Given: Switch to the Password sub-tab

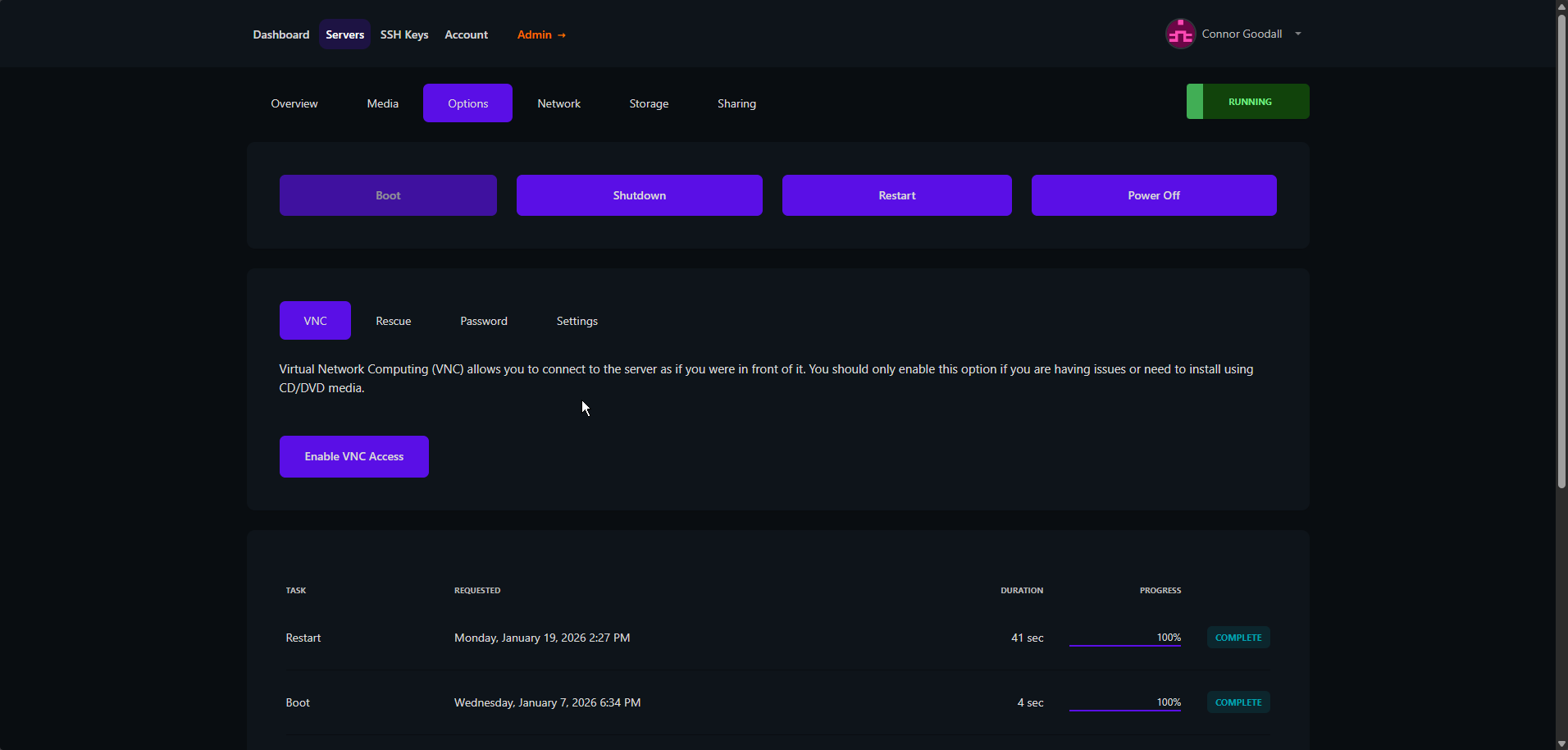Looking at the screenshot, I should (x=484, y=321).
